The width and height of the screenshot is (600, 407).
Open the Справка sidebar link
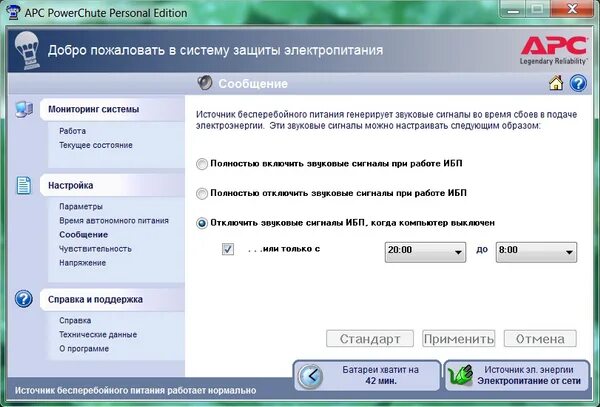click(x=75, y=321)
